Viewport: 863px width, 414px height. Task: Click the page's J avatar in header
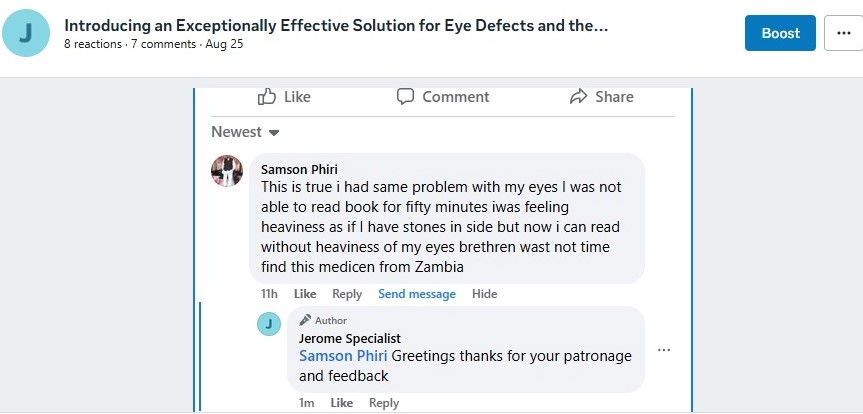click(x=26, y=34)
